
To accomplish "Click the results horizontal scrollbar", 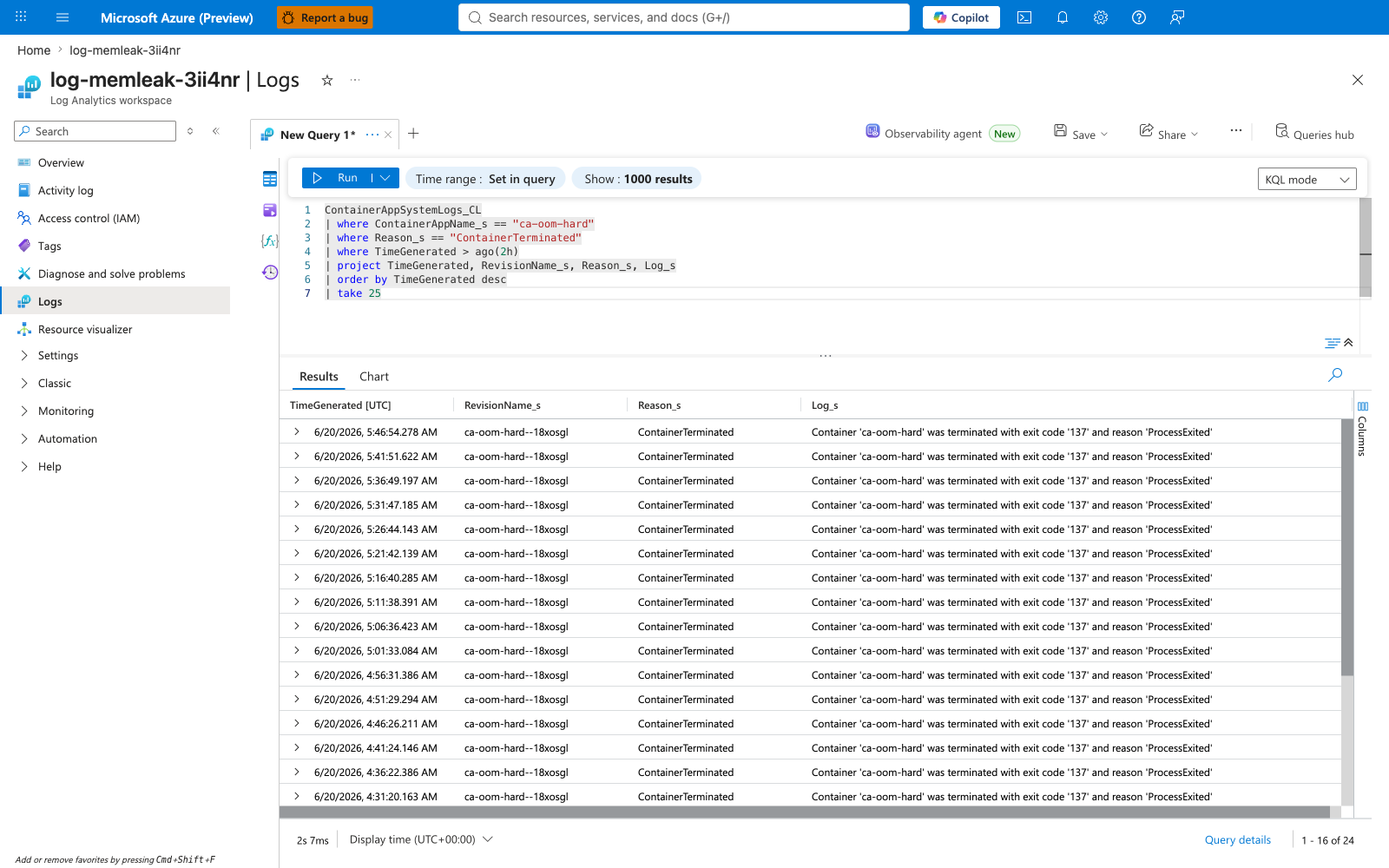I will click(805, 812).
